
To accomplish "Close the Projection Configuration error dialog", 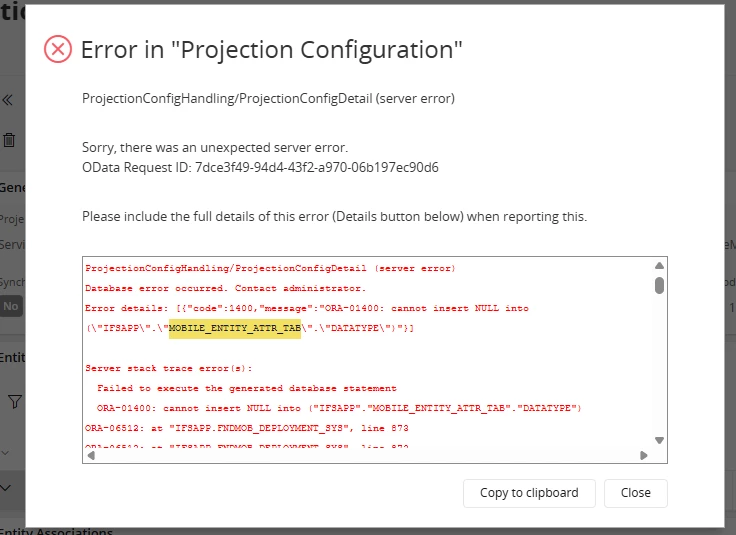I will tap(636, 493).
